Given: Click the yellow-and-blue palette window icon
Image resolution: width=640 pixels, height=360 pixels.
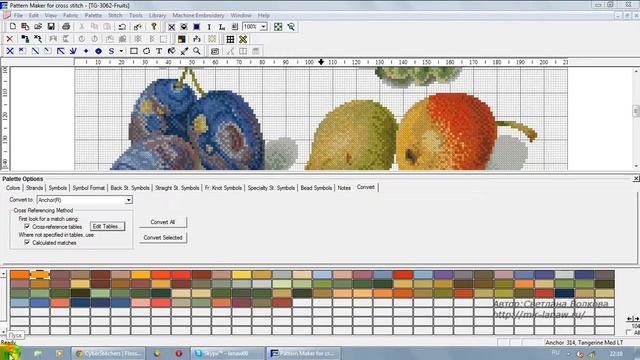Looking at the screenshot, I should click(182, 39).
